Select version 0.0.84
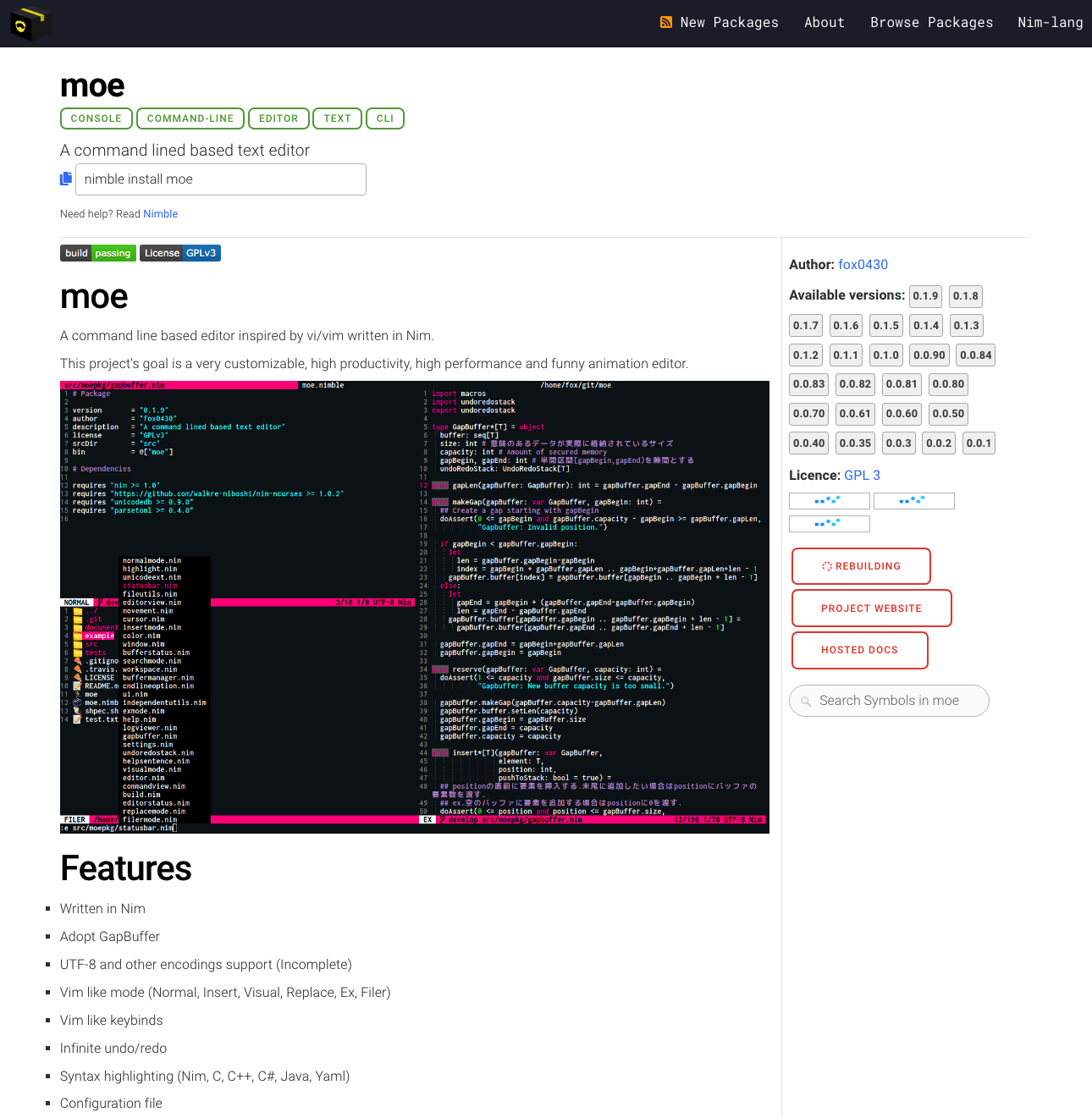The width and height of the screenshot is (1092, 1118). 976,355
